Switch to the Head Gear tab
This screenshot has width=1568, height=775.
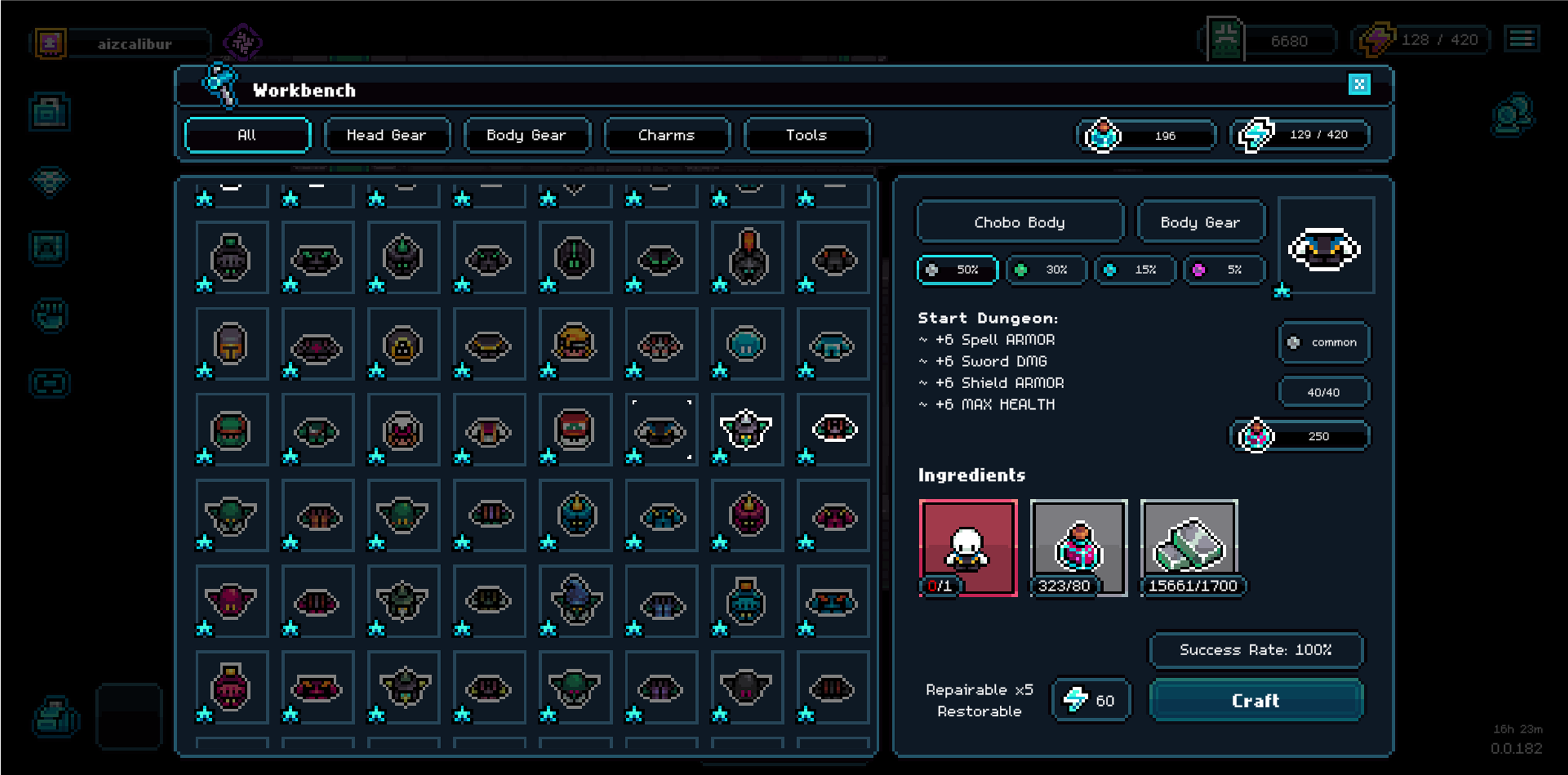[x=387, y=135]
